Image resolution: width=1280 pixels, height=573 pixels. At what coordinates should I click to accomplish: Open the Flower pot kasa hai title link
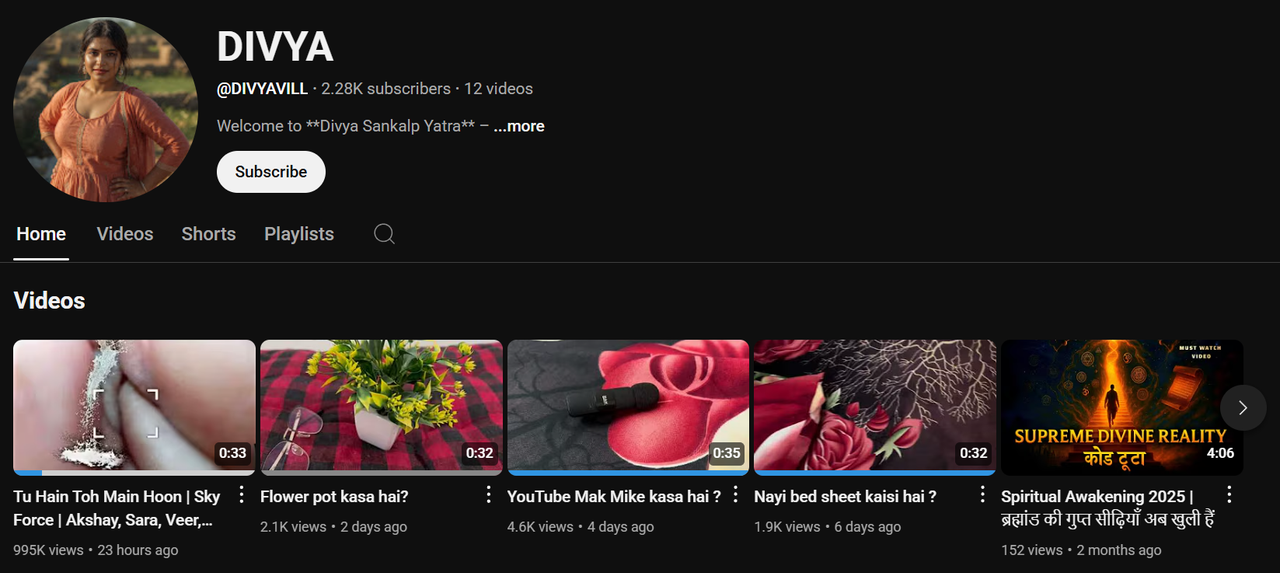(334, 496)
